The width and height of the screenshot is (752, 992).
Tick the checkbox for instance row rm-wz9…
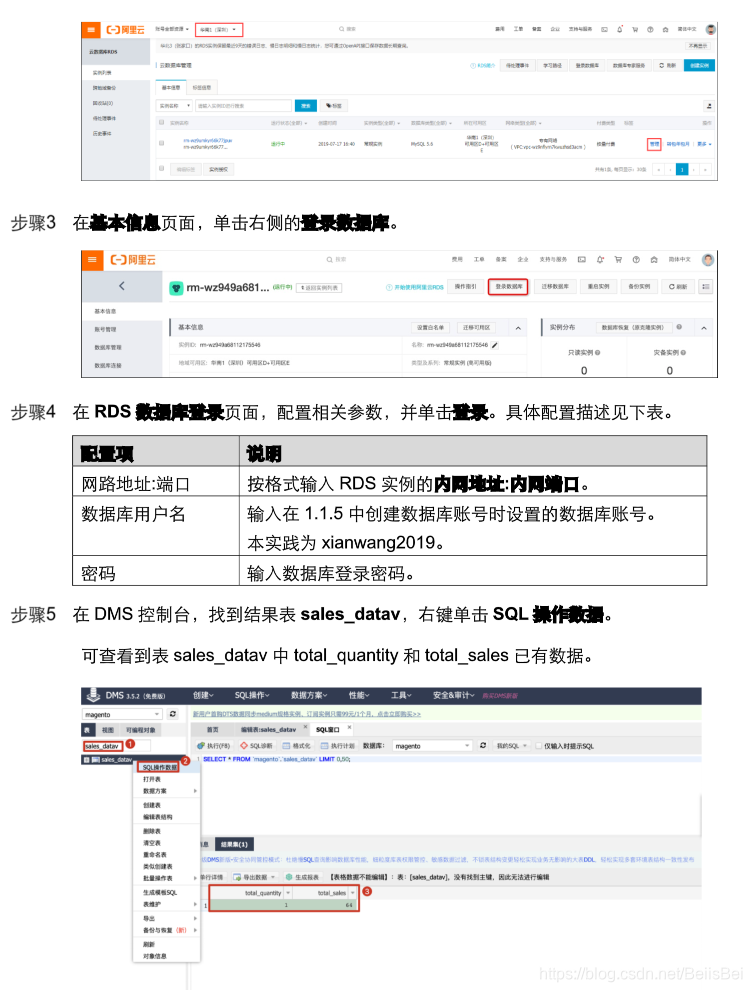click(161, 144)
